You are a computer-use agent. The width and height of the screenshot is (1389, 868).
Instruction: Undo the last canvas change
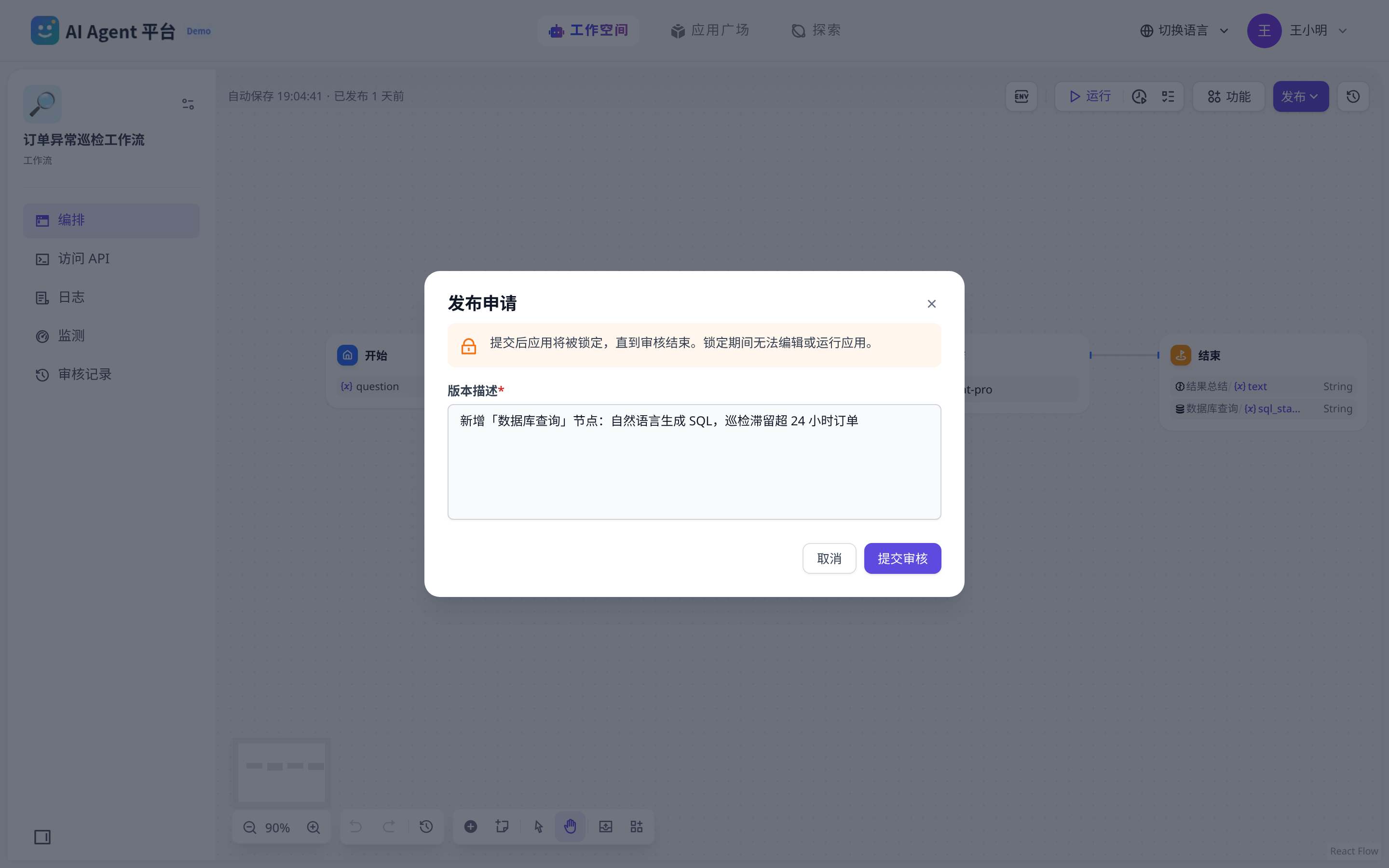click(355, 827)
